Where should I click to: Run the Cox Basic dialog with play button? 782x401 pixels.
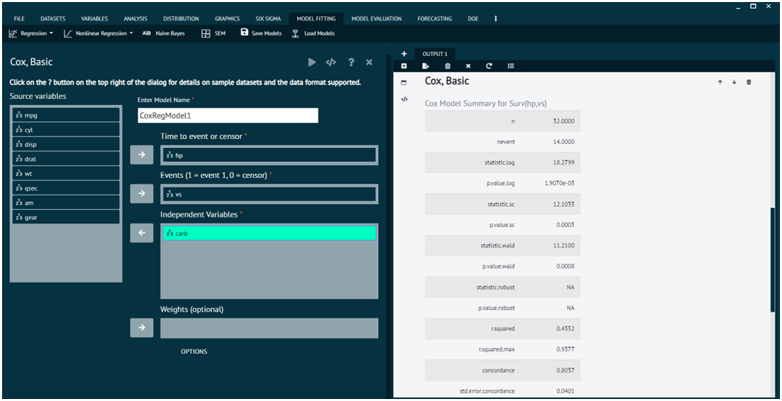coord(312,62)
